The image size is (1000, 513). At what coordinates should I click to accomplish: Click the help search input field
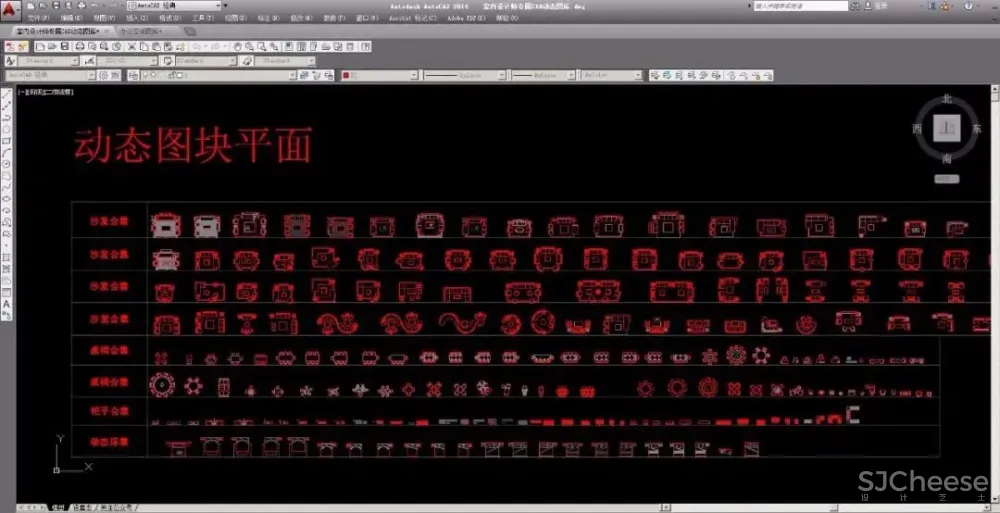coord(800,6)
